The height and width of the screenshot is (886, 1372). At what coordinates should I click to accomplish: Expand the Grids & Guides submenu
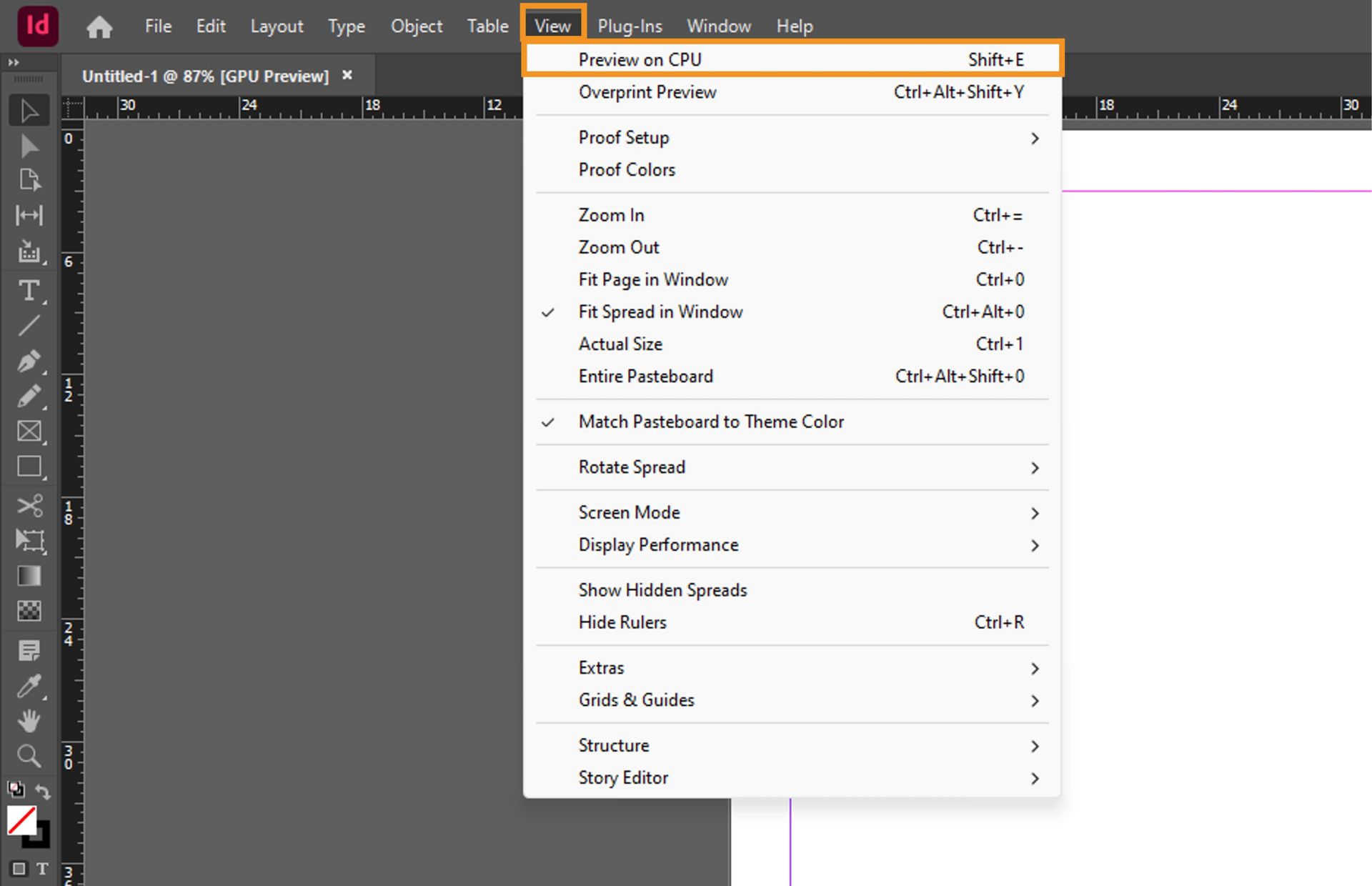636,700
